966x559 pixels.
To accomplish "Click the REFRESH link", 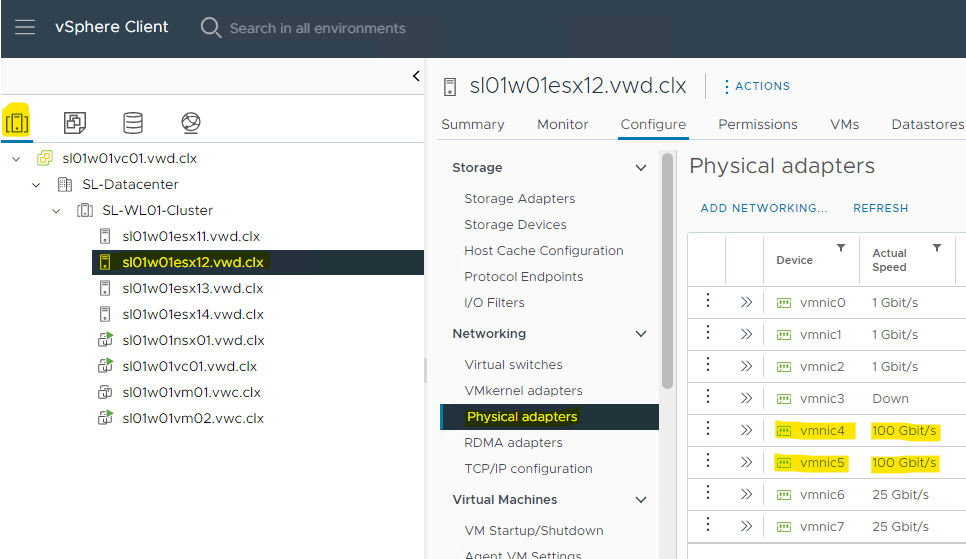I will pos(880,208).
